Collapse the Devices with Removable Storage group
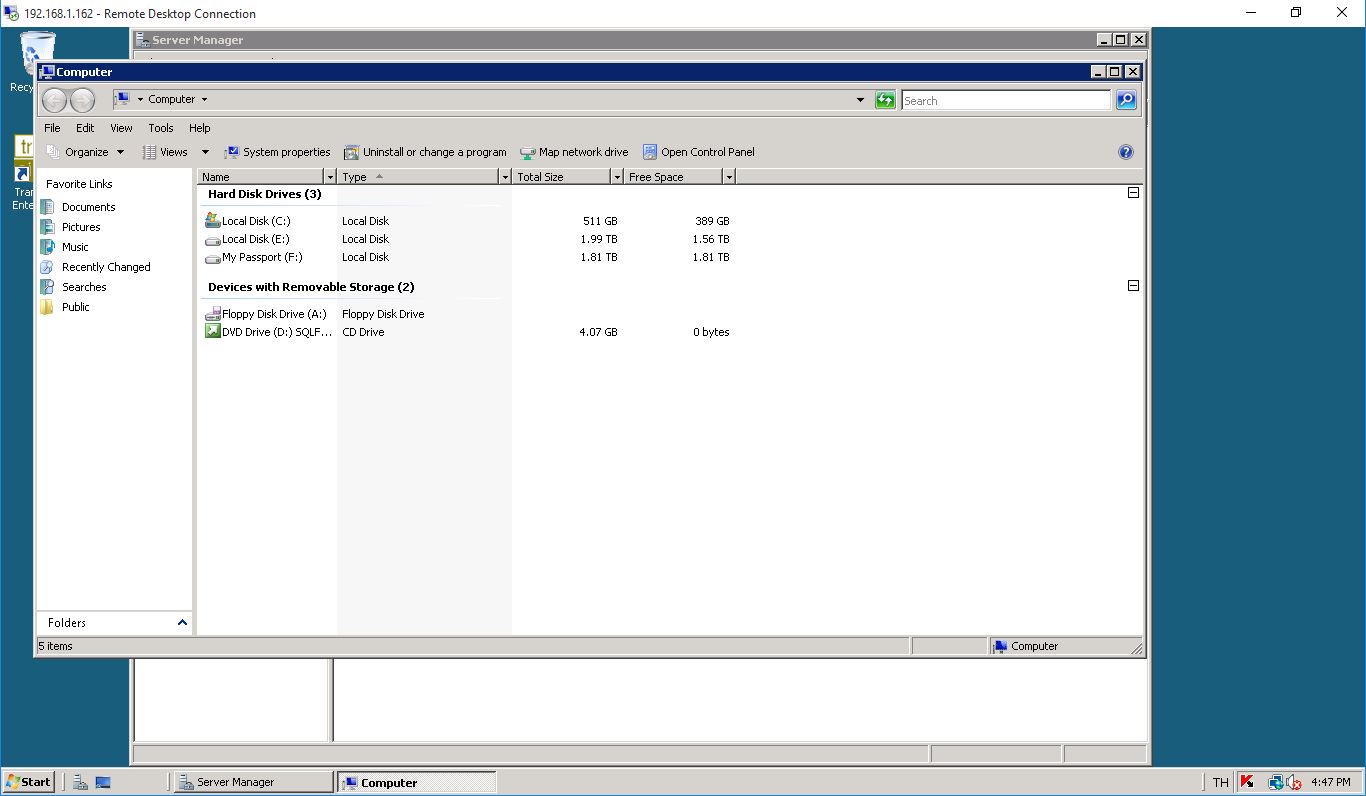The width and height of the screenshot is (1366, 796). [1133, 286]
